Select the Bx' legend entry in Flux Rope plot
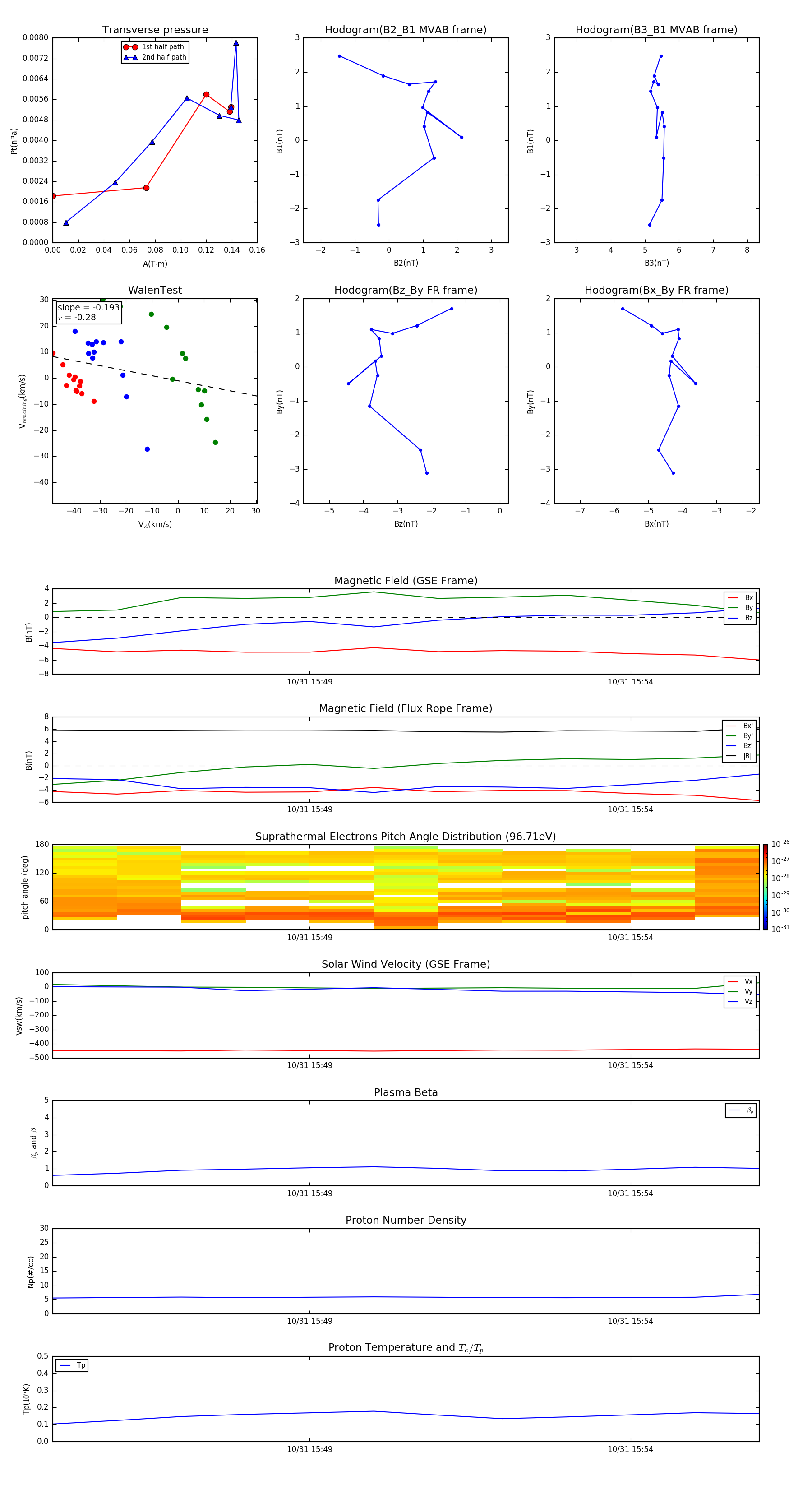Viewport: 812px width, 1489px height. click(739, 726)
